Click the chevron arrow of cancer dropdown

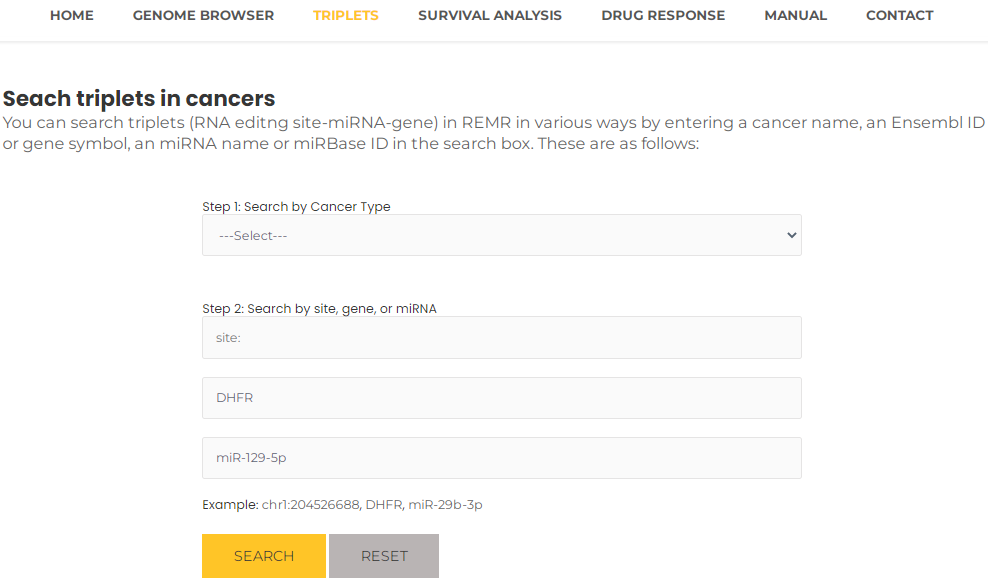coord(791,235)
